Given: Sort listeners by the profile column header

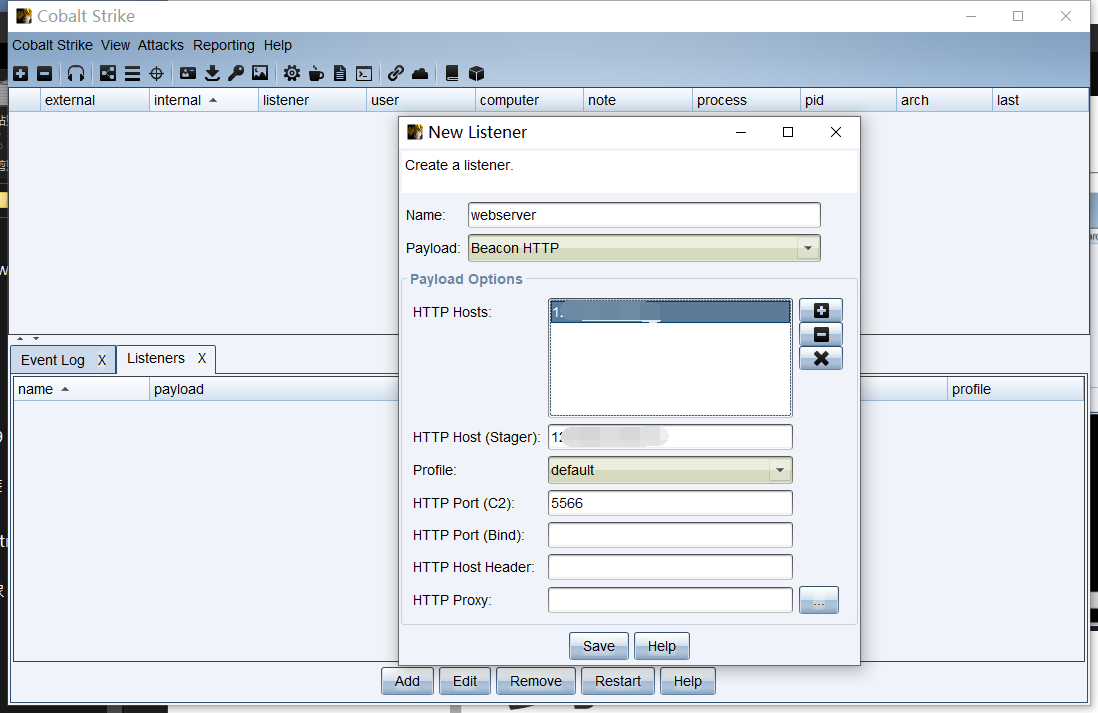Looking at the screenshot, I should tap(1015, 389).
